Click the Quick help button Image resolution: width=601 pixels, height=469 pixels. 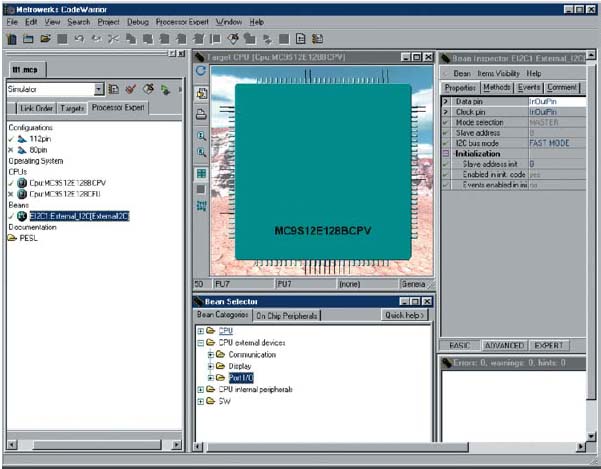click(x=404, y=315)
